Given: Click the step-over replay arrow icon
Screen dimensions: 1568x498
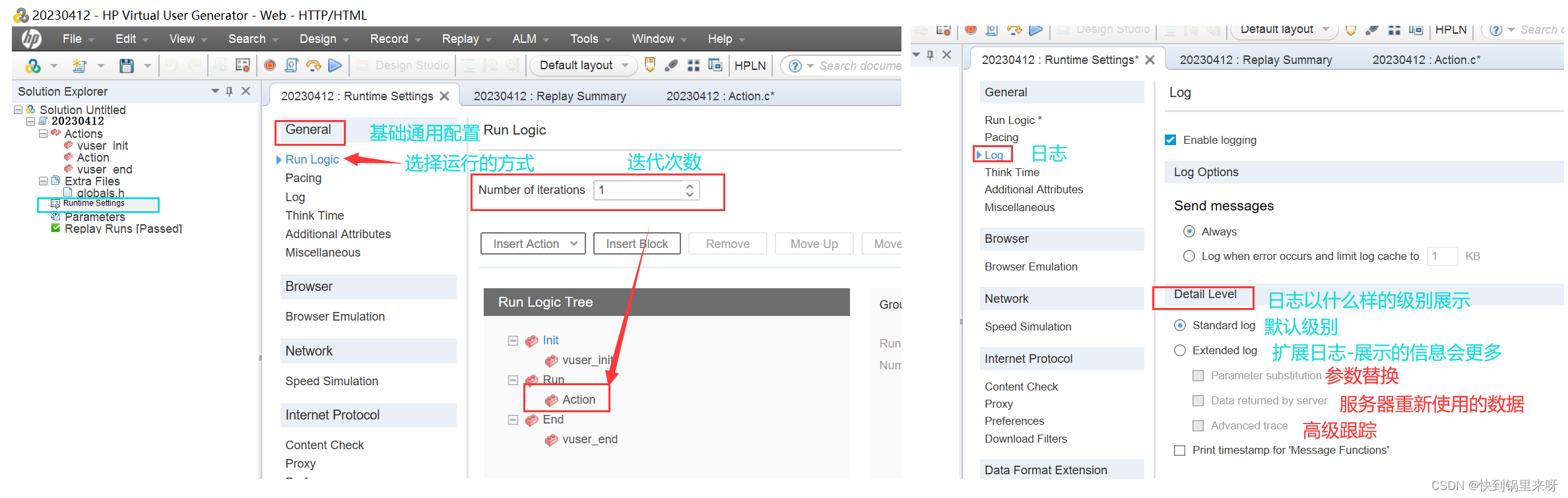Looking at the screenshot, I should click(x=313, y=65).
